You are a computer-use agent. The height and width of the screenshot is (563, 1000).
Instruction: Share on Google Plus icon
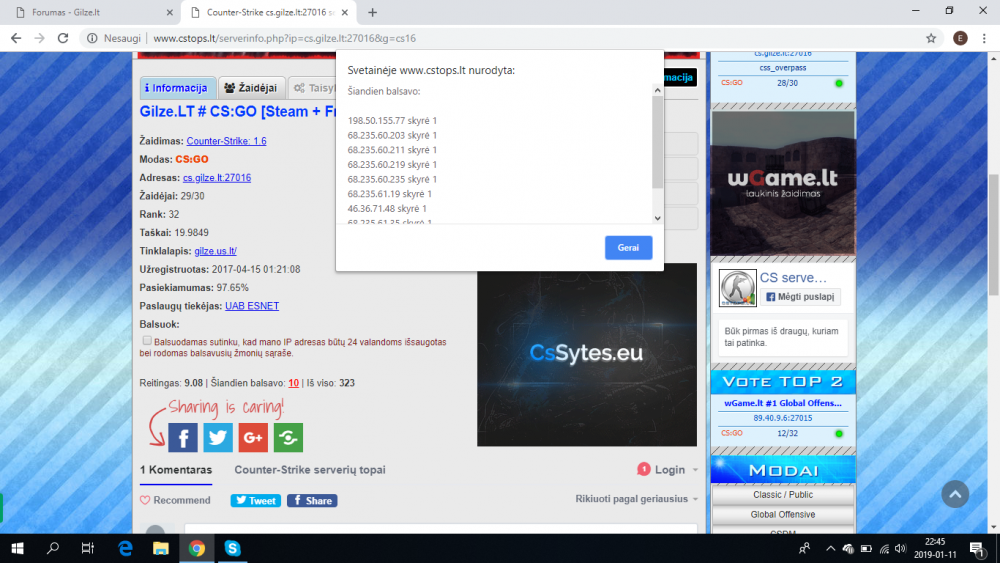(x=253, y=437)
